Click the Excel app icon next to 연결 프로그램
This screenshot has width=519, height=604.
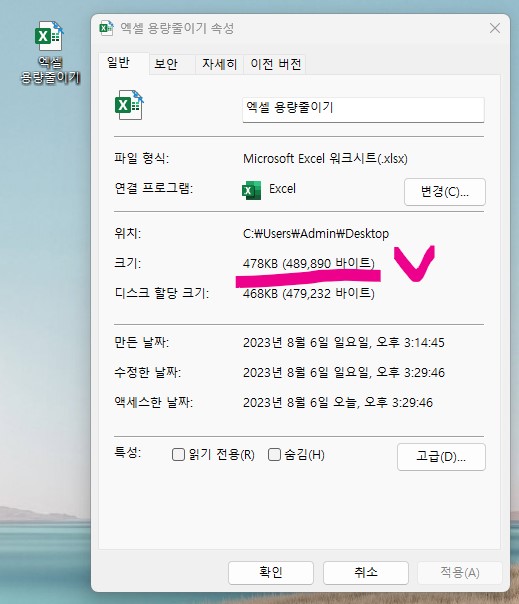click(251, 190)
